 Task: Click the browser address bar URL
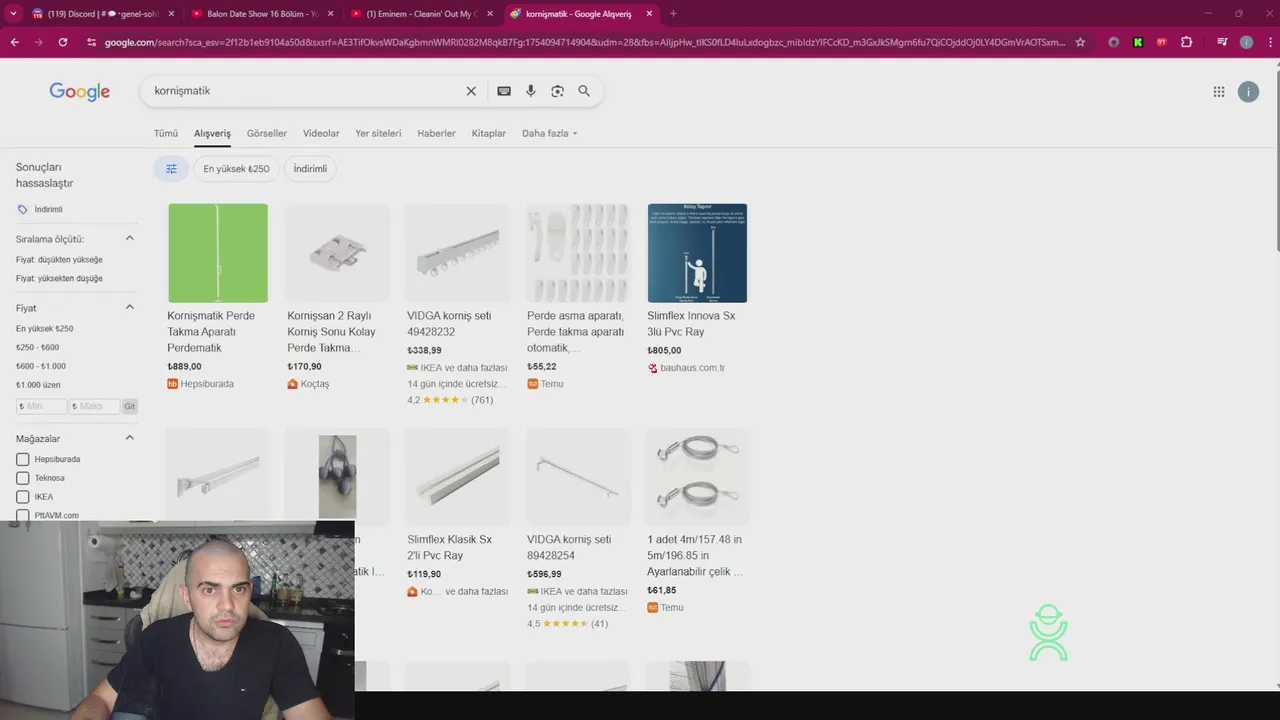[585, 42]
